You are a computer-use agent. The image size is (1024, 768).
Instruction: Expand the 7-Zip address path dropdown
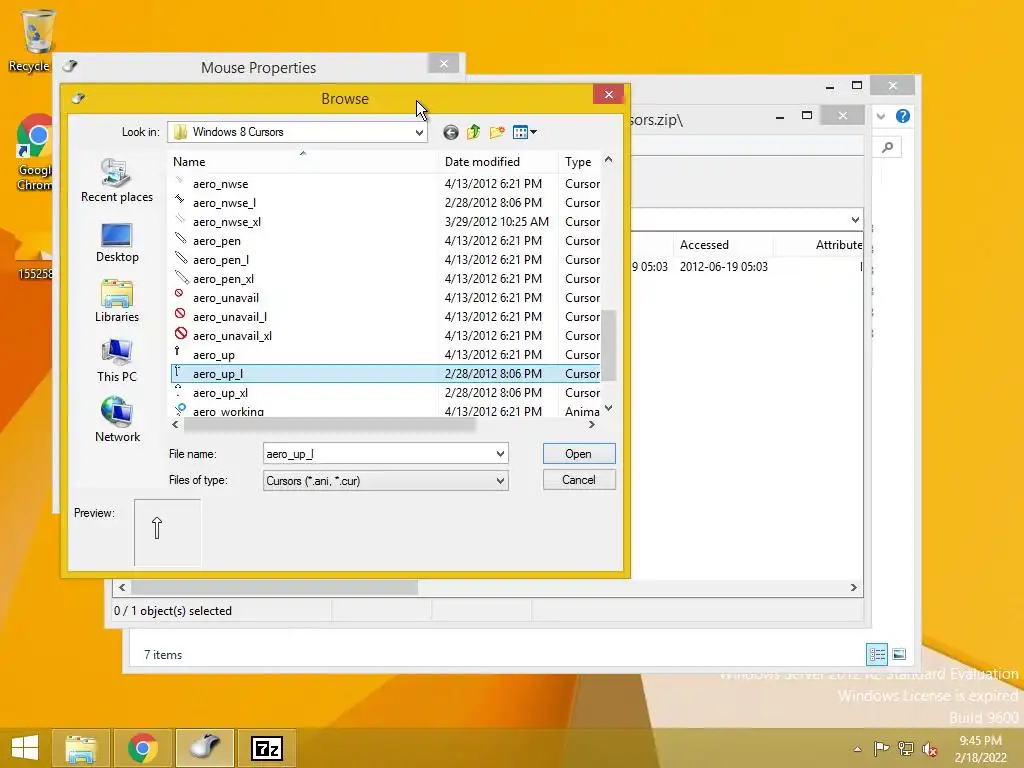tap(855, 220)
